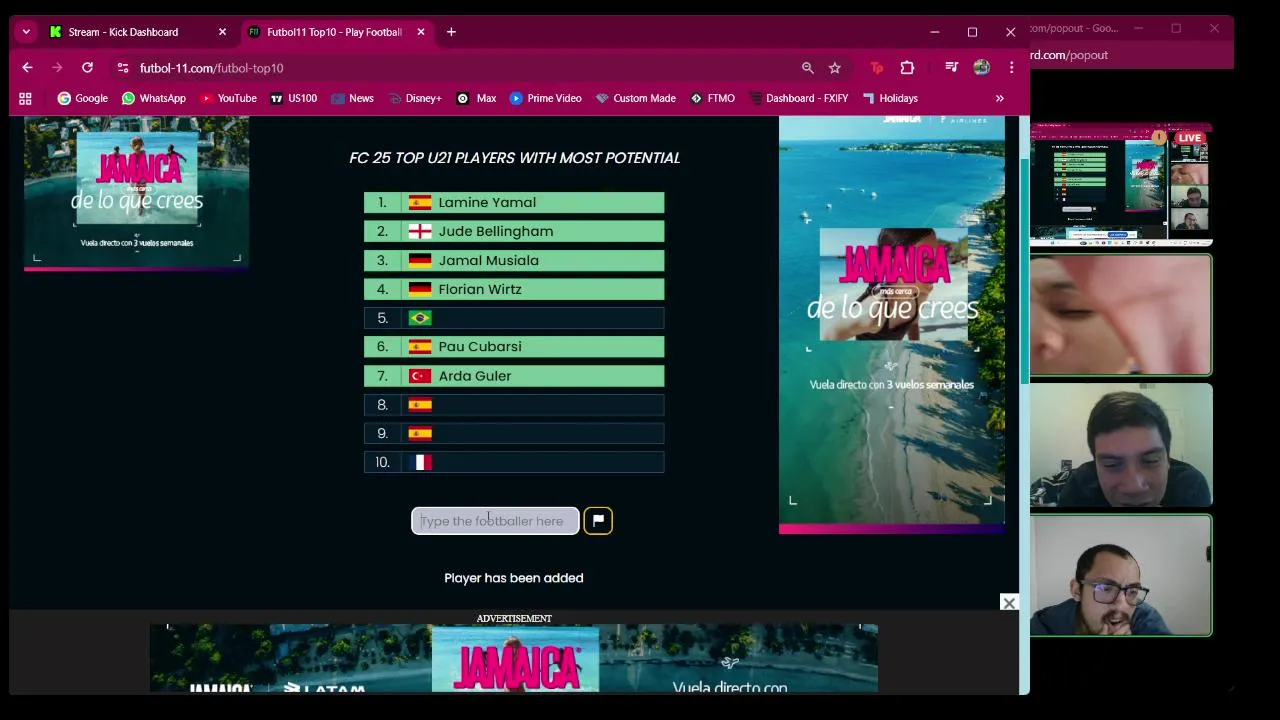Viewport: 1280px width, 720px height.
Task: Open the Dashboard - FXIFY bookmark
Action: point(797,98)
